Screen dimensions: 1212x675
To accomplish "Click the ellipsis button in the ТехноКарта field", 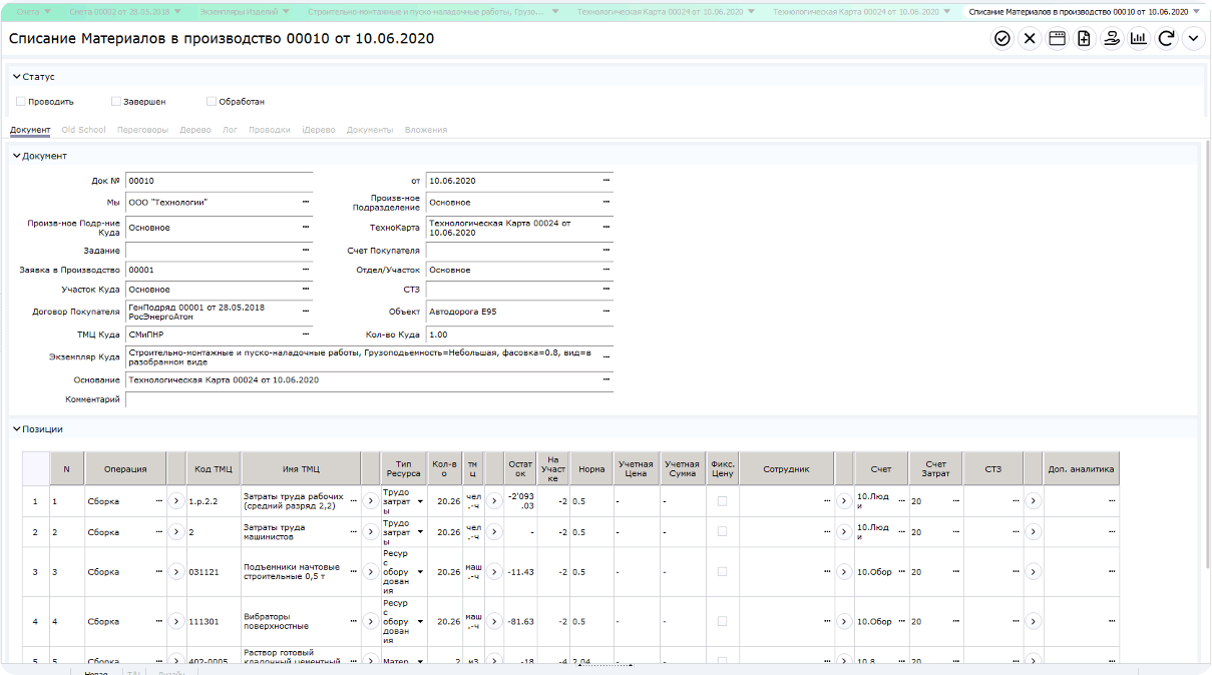I will coord(606,225).
